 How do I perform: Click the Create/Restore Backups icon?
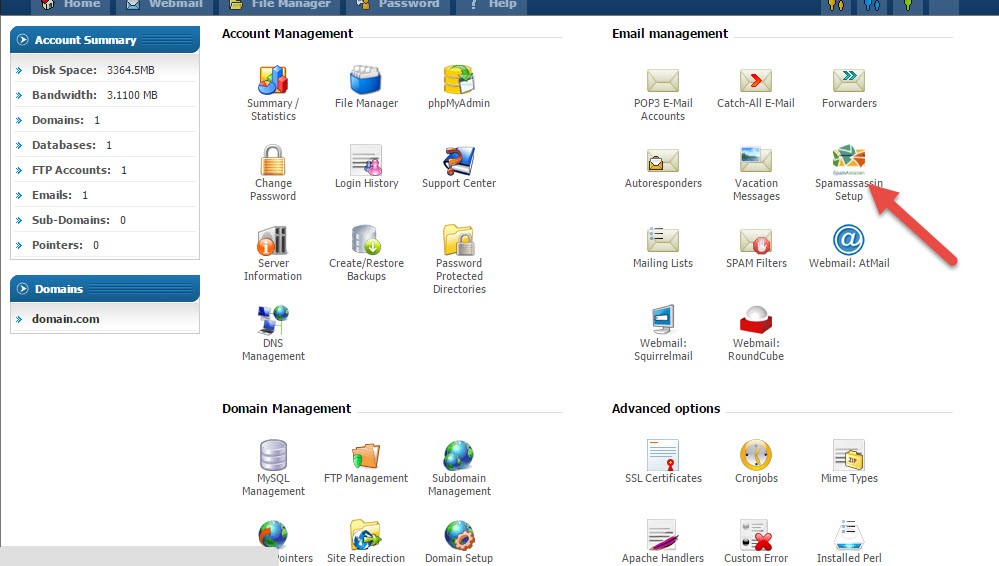(x=366, y=240)
